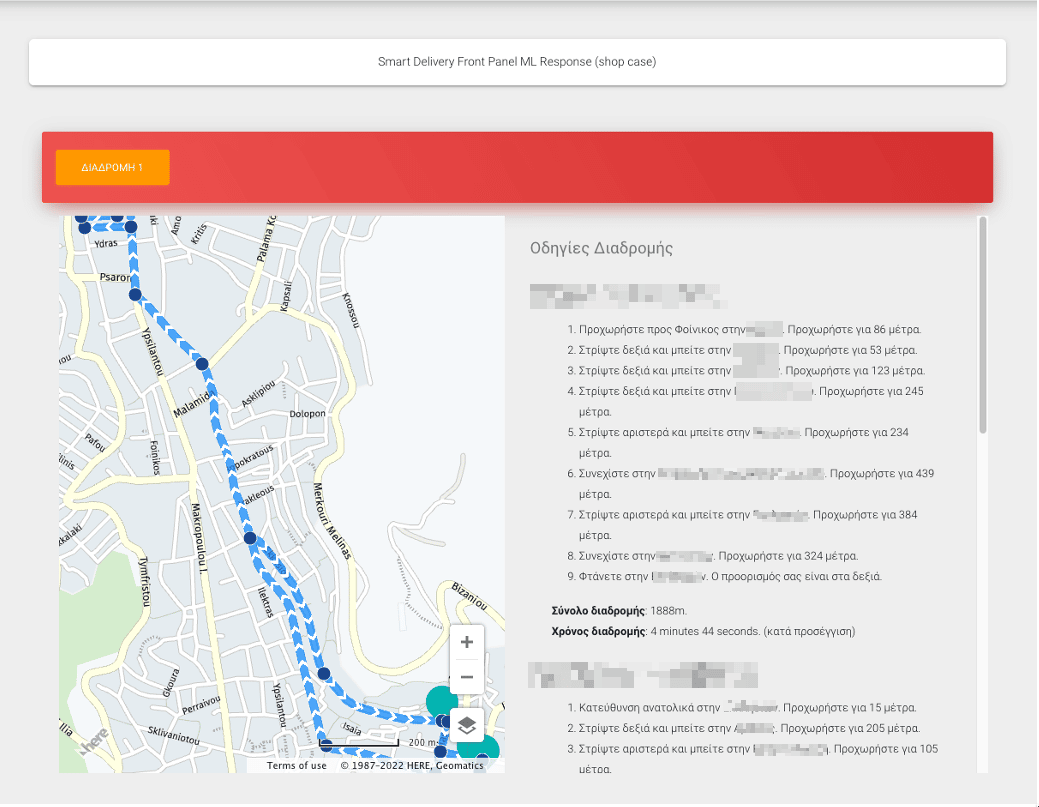This screenshot has height=807, width=1039.
Task: Select the waypoint dot above Isaia street
Action: pyautogui.click(x=324, y=673)
